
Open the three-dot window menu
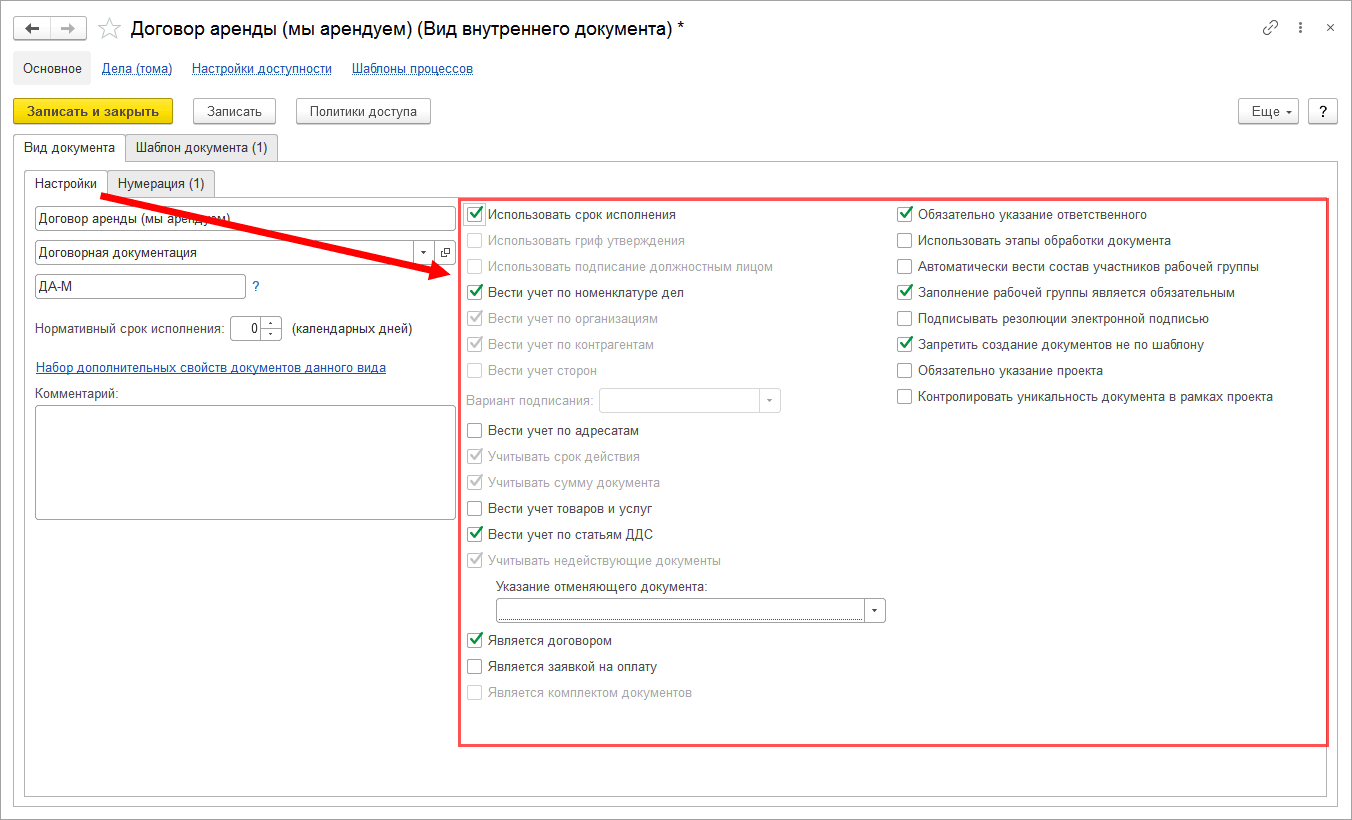pos(1300,28)
